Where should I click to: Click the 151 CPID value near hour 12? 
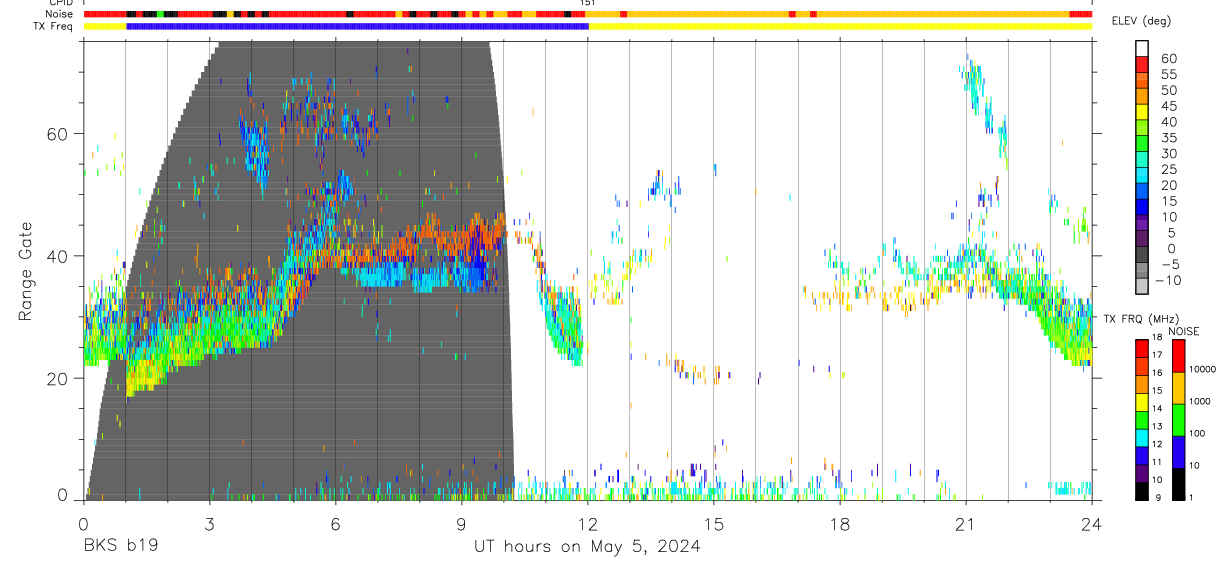(588, 3)
